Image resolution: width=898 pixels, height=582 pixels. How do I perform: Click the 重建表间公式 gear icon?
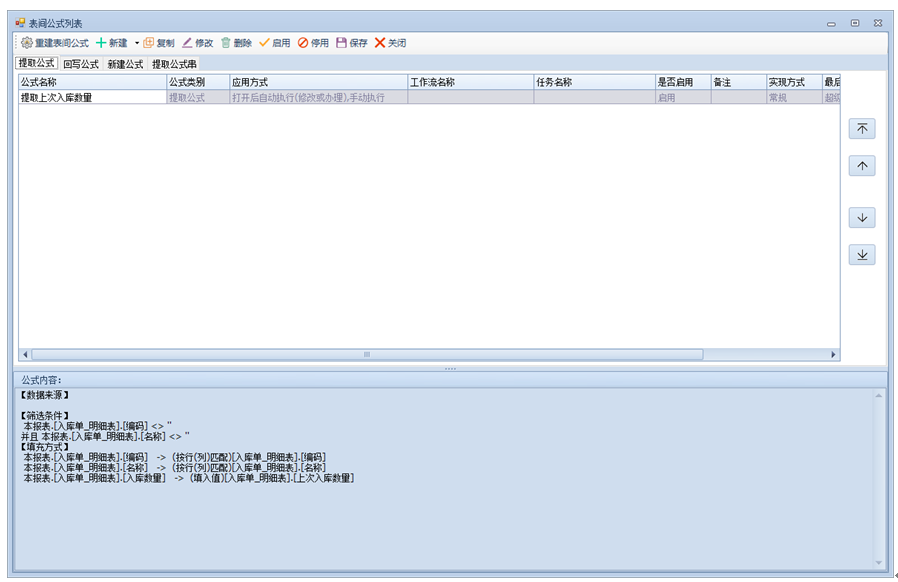[x=27, y=43]
